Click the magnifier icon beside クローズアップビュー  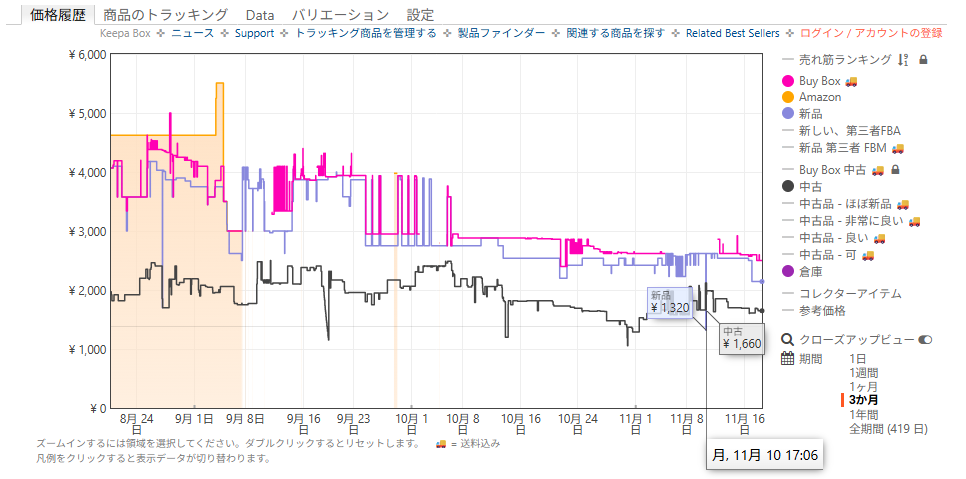(787, 339)
